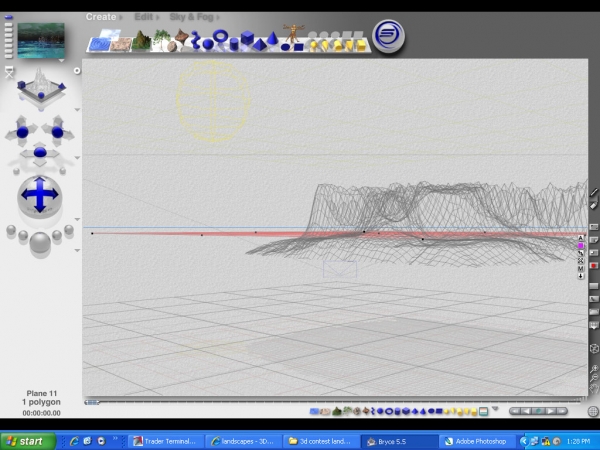Add a terrain mountain object

click(x=142, y=40)
